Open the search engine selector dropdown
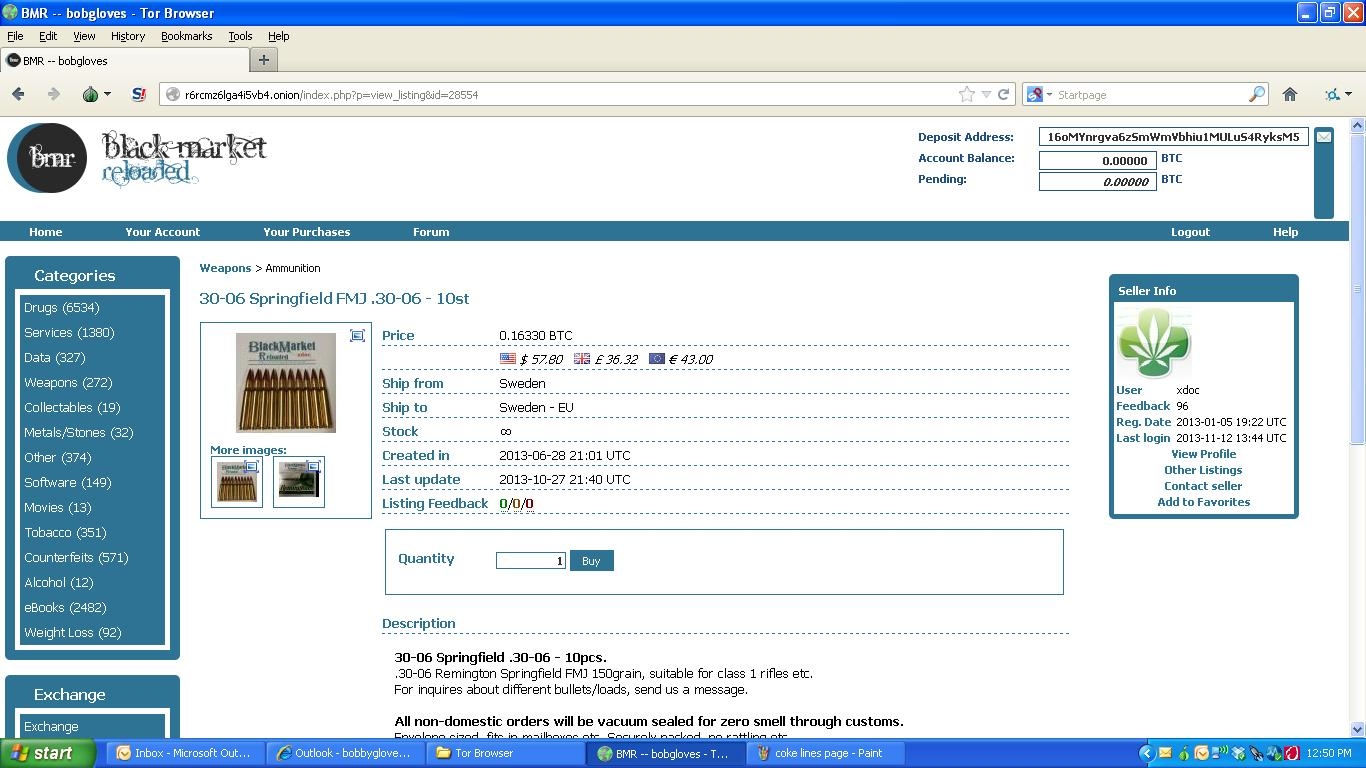The height and width of the screenshot is (768, 1366). [1039, 94]
